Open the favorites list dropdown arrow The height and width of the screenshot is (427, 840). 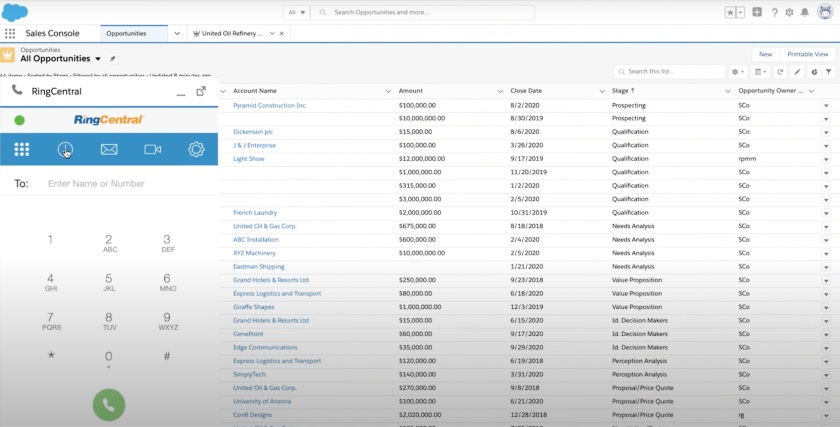[741, 12]
